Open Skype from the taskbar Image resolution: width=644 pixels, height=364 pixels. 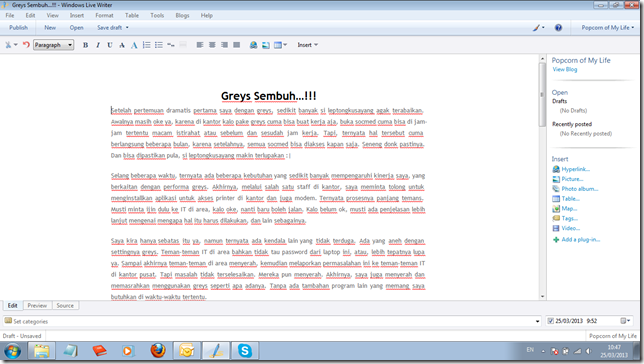click(245, 351)
